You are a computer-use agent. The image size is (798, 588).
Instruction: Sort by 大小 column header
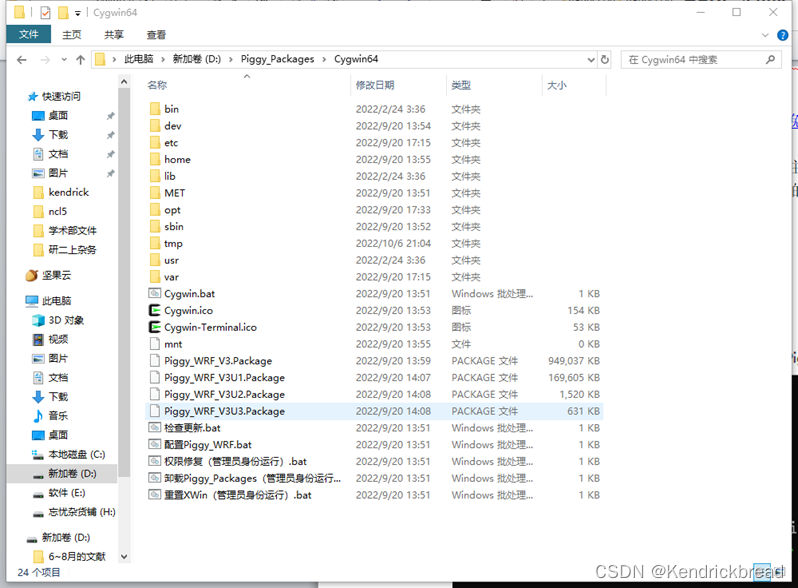(557, 85)
